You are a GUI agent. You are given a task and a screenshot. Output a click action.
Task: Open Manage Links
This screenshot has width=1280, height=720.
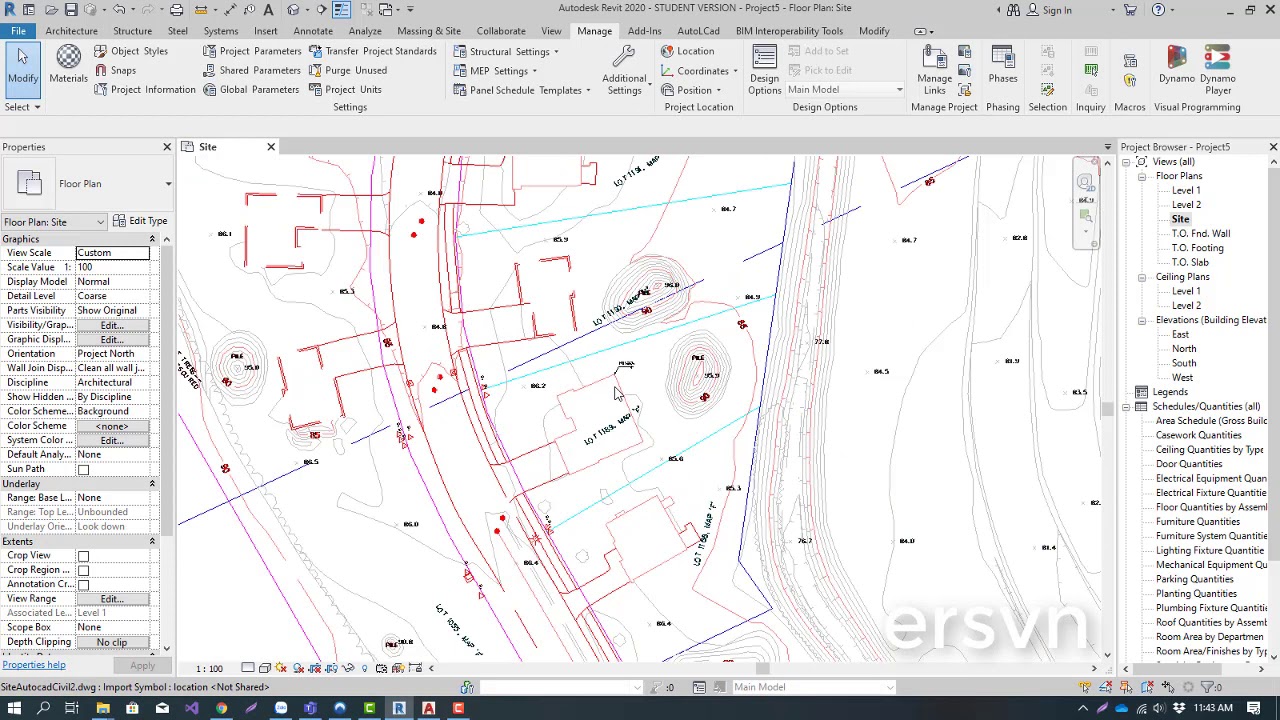[x=934, y=70]
